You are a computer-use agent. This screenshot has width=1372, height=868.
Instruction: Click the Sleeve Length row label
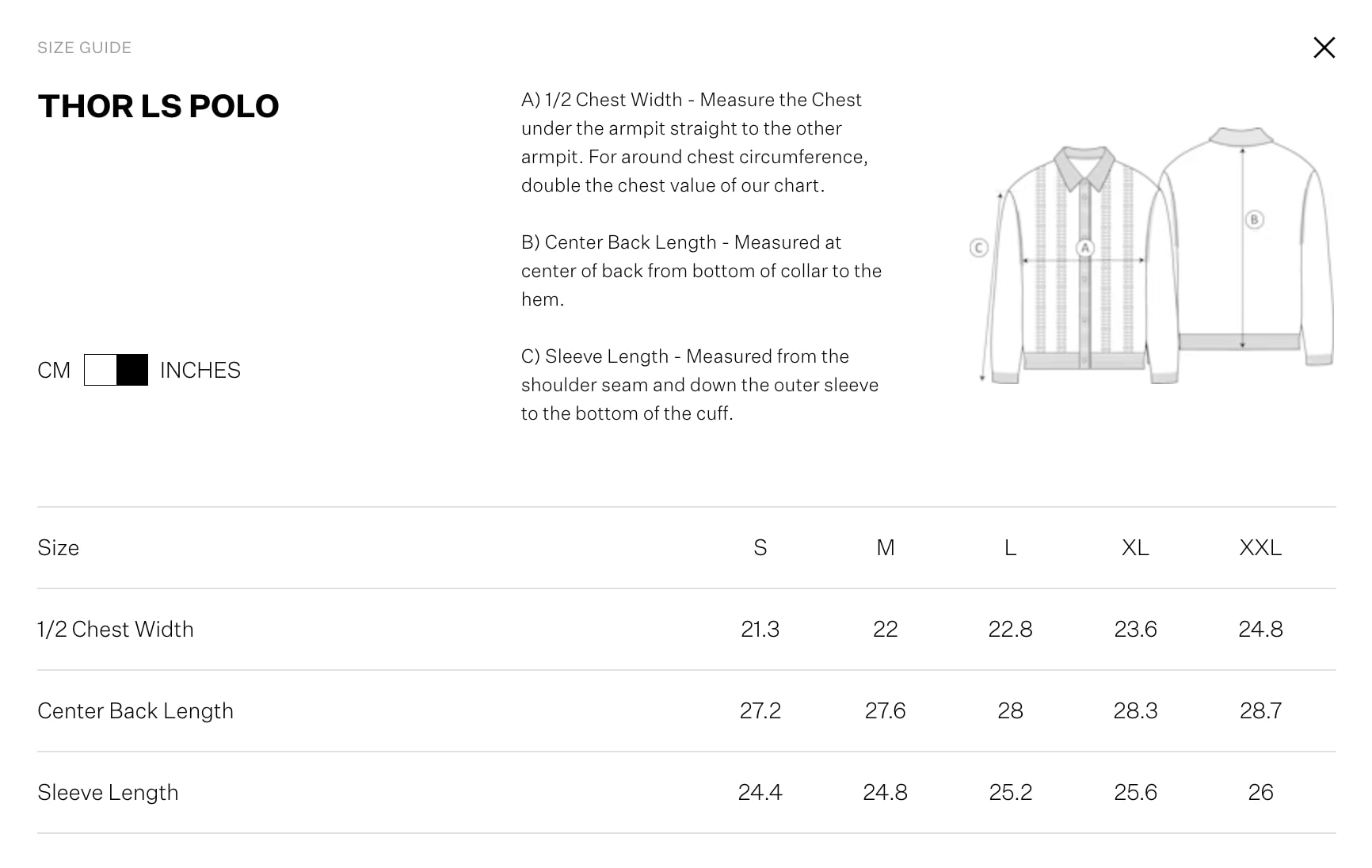108,792
